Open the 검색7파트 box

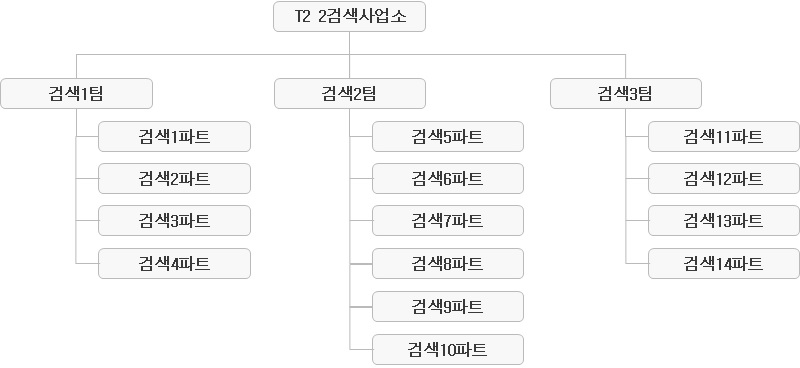[x=448, y=220]
